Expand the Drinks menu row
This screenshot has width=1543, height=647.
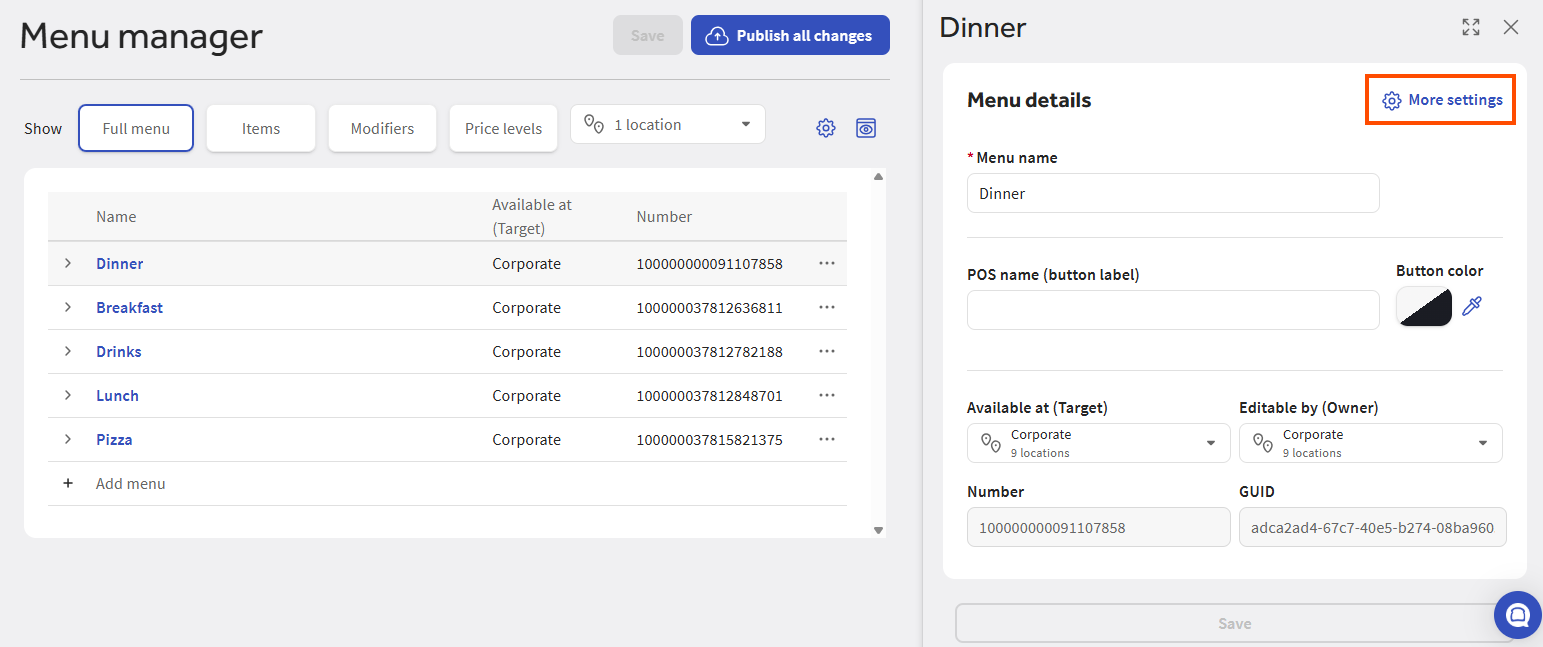(67, 351)
